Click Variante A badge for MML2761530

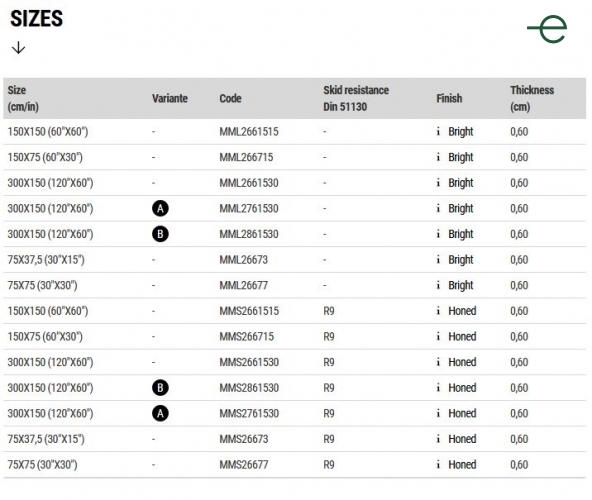[160, 208]
